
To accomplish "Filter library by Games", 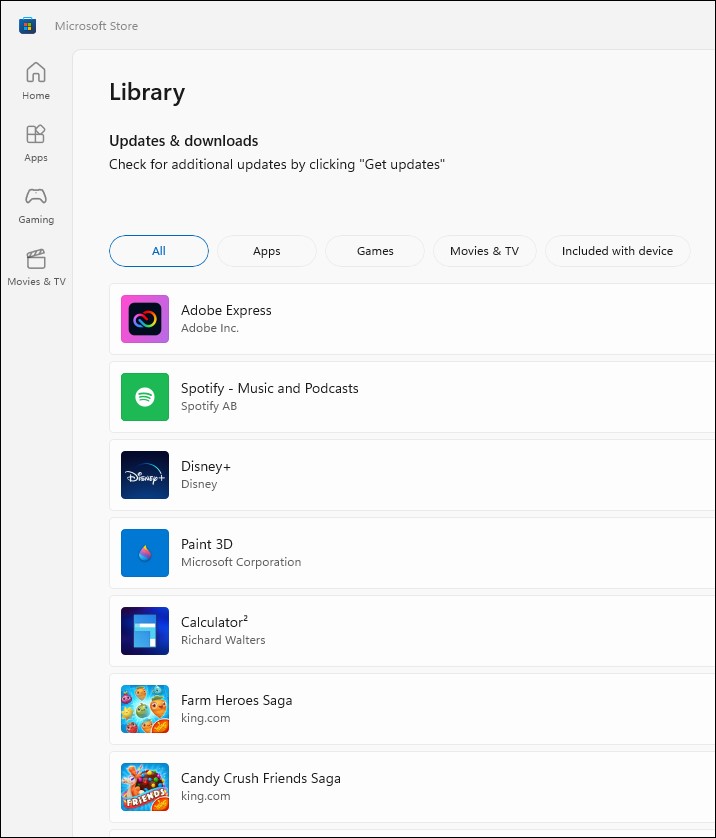I will [x=375, y=251].
